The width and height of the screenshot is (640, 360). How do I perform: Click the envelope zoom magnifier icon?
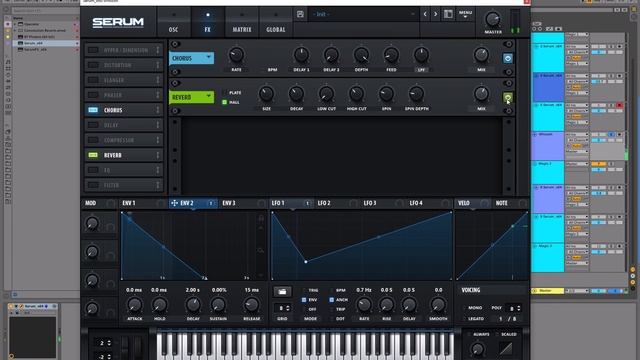261,251
